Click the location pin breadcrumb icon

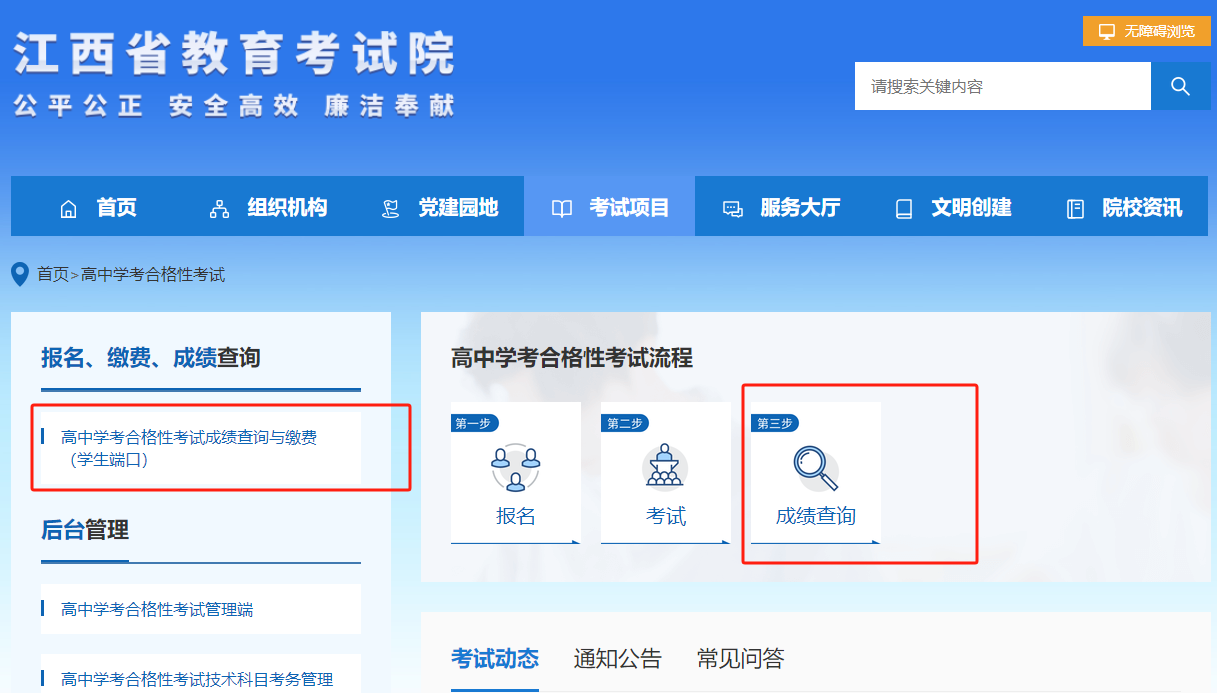pyautogui.click(x=20, y=274)
